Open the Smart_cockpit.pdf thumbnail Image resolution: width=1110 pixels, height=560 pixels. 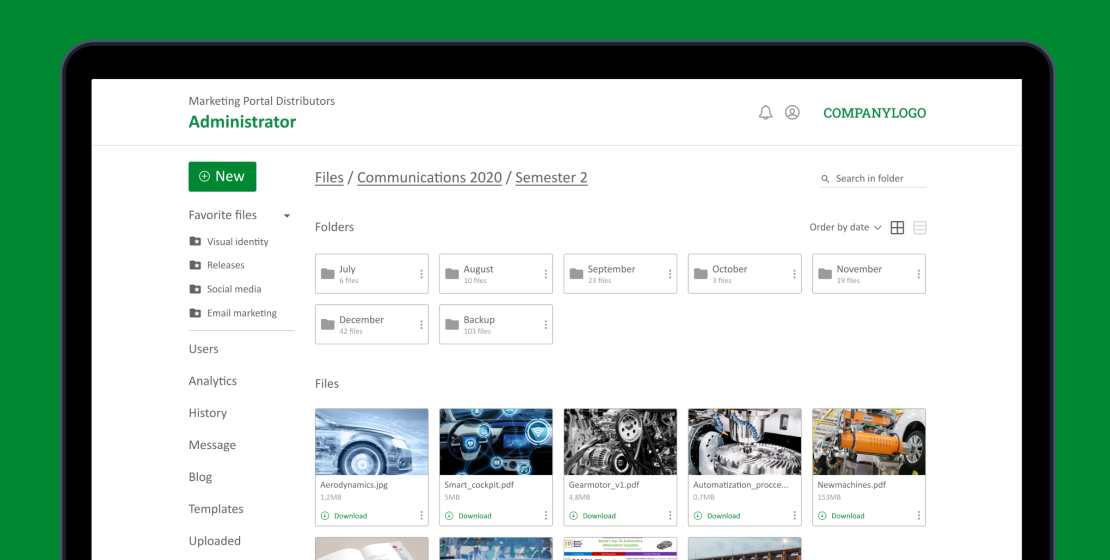(496, 442)
